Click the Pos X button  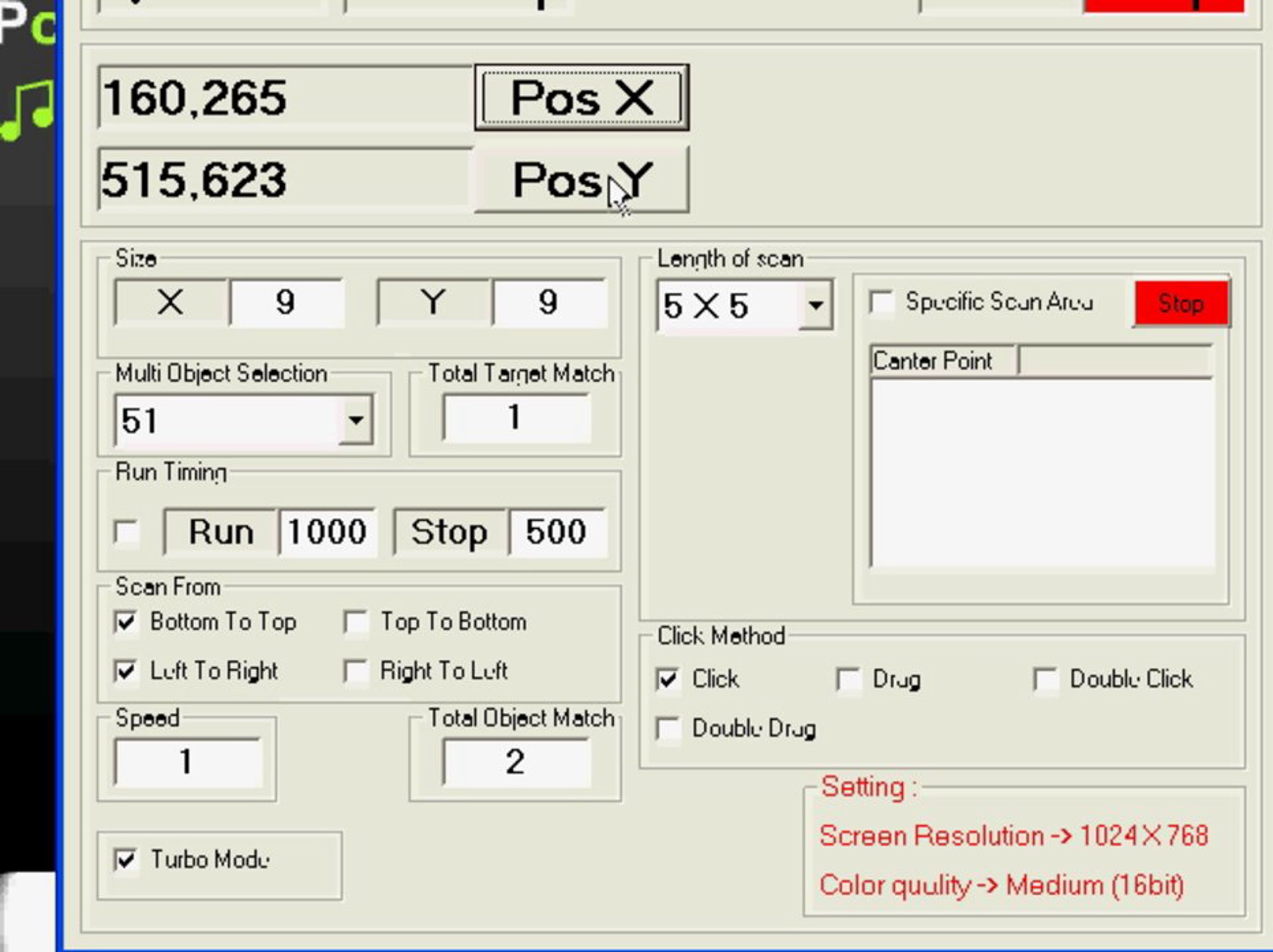[x=582, y=98]
